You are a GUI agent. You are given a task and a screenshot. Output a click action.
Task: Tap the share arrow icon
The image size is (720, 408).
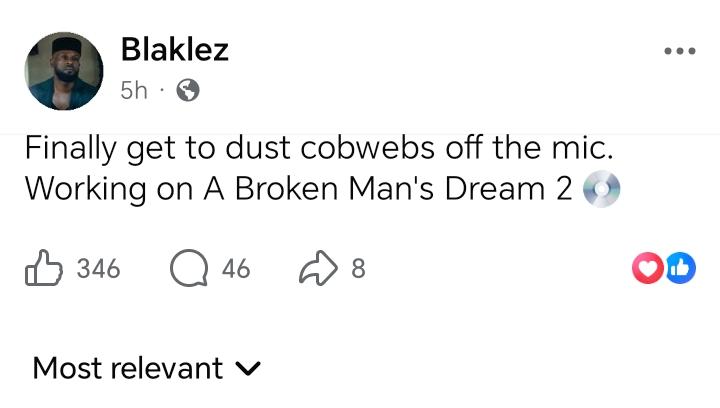tap(319, 268)
